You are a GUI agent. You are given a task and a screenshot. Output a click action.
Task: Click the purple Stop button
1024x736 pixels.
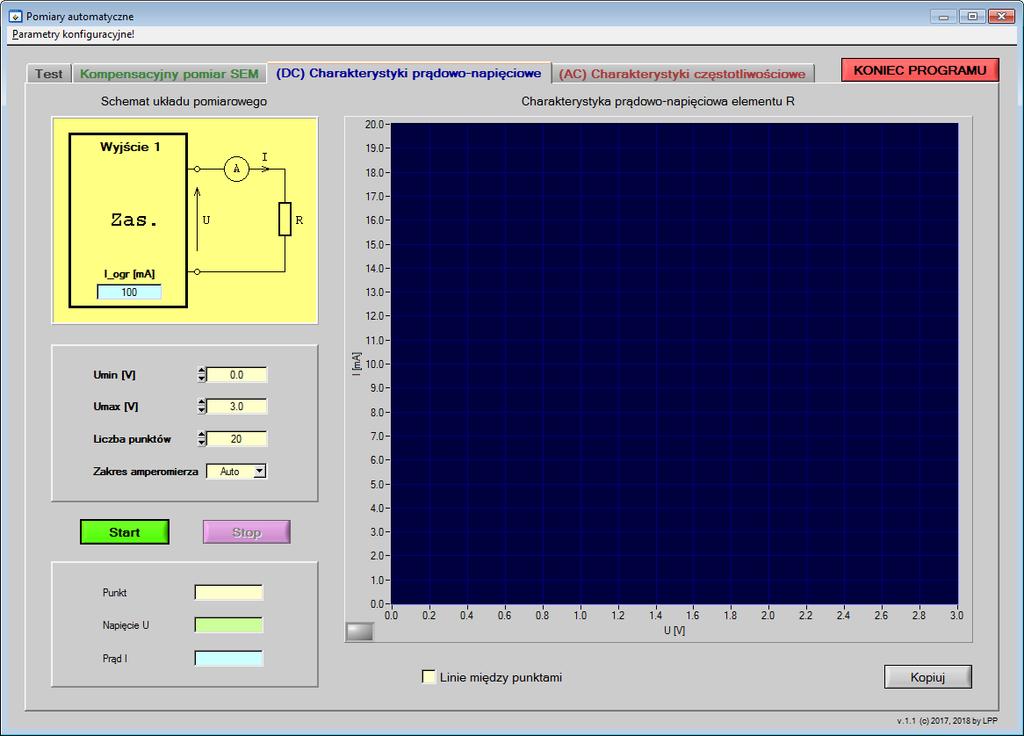click(246, 532)
